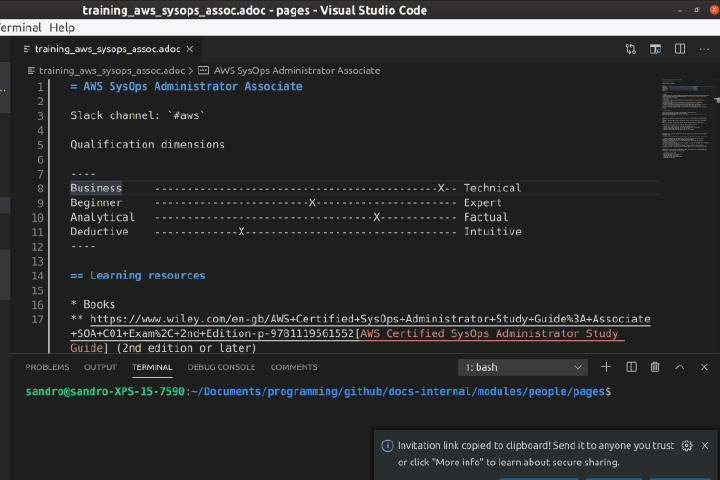The width and height of the screenshot is (720, 480).
Task: Switch to the Output panel tab
Action: click(x=100, y=367)
